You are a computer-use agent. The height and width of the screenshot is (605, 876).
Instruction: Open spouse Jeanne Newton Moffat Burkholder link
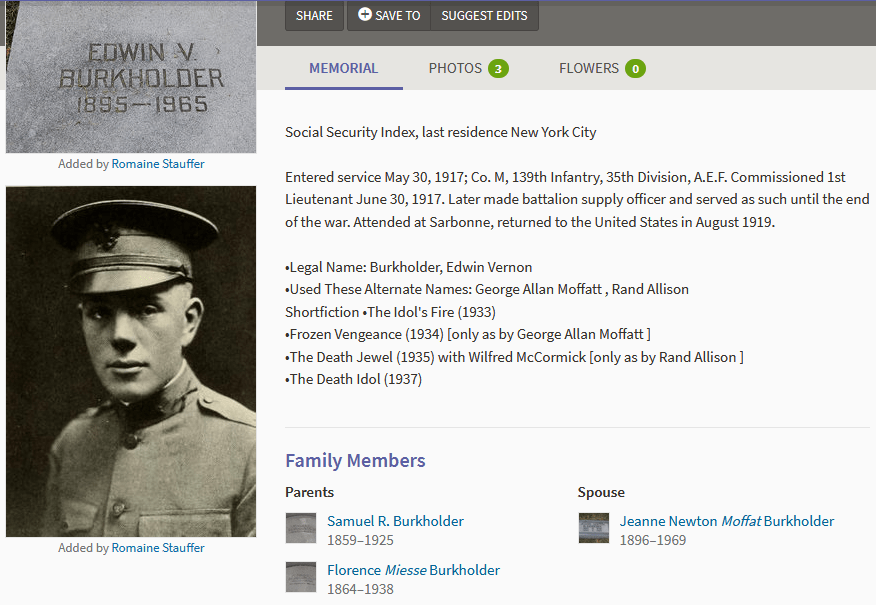tap(726, 521)
